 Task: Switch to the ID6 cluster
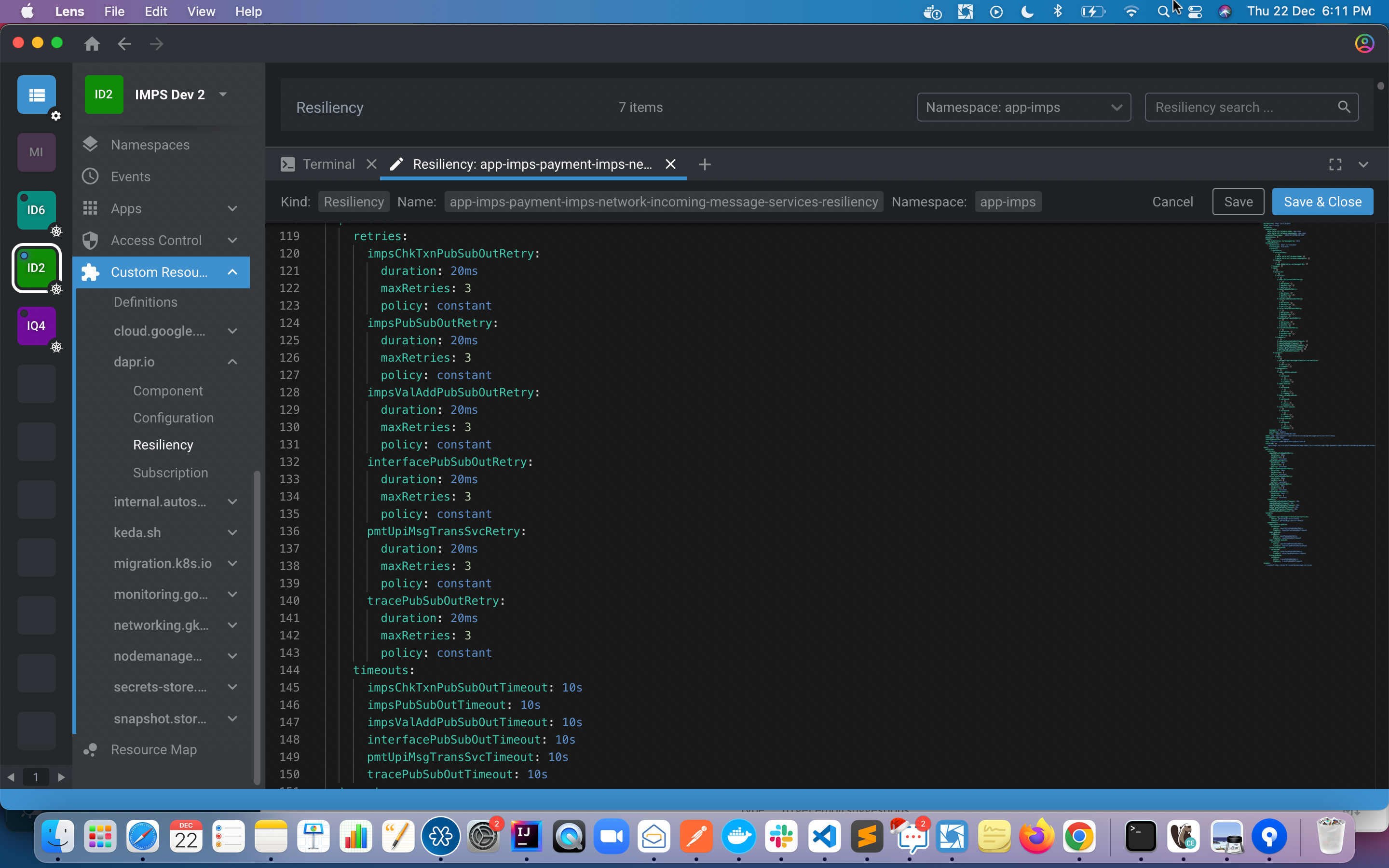pyautogui.click(x=36, y=210)
